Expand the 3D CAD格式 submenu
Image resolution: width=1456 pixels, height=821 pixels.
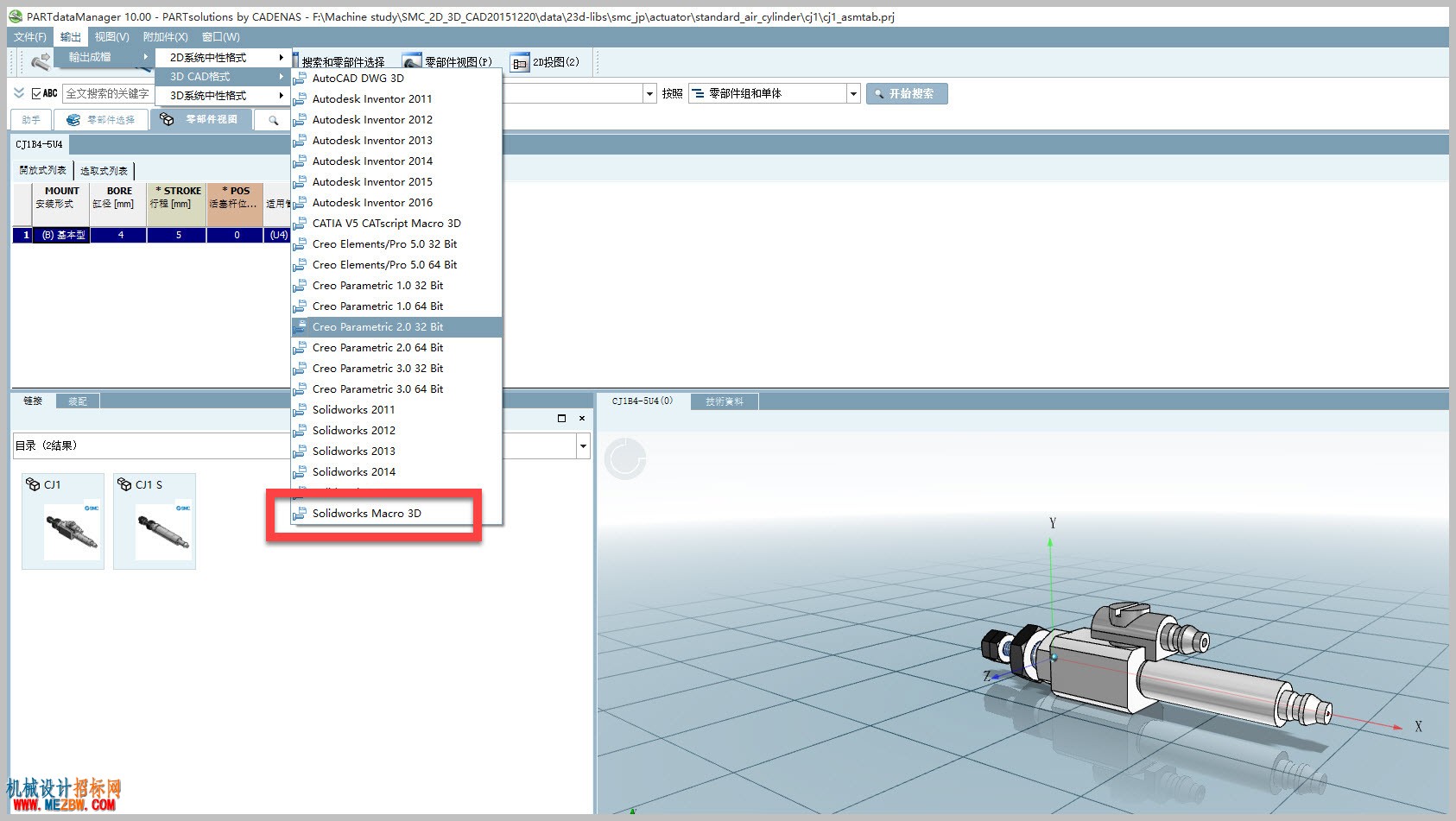(x=222, y=76)
